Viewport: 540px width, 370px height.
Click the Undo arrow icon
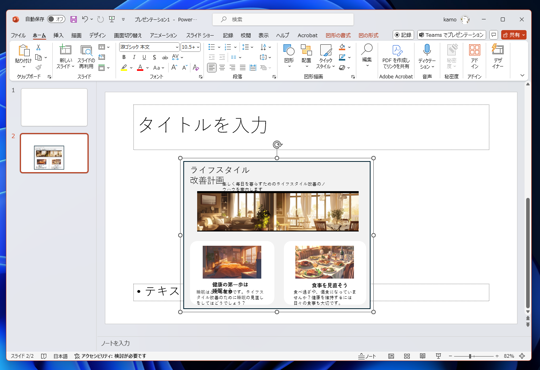tap(85, 19)
